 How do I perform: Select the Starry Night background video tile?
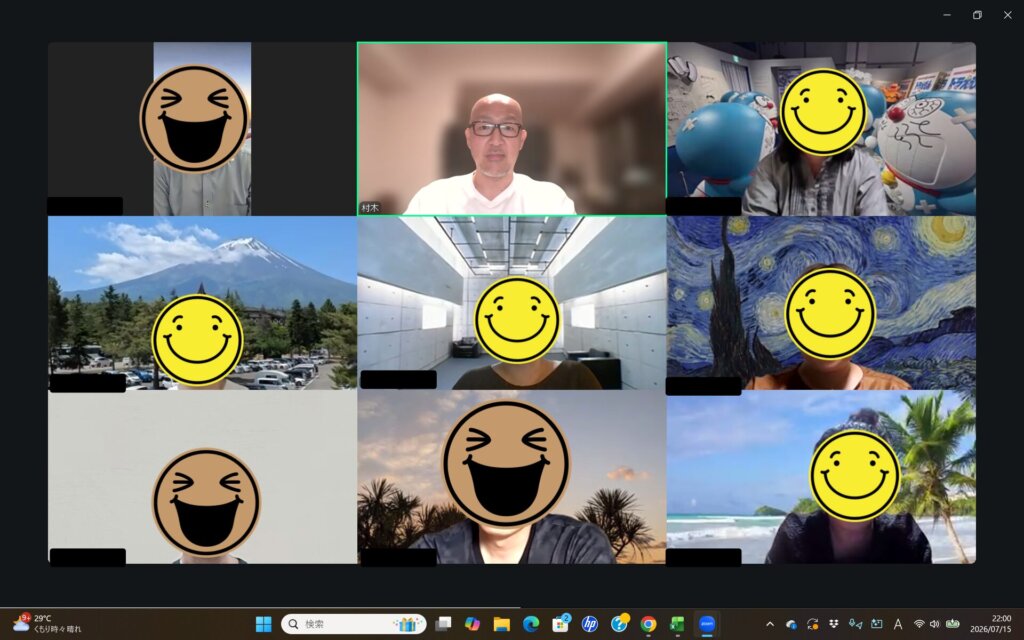coord(821,303)
